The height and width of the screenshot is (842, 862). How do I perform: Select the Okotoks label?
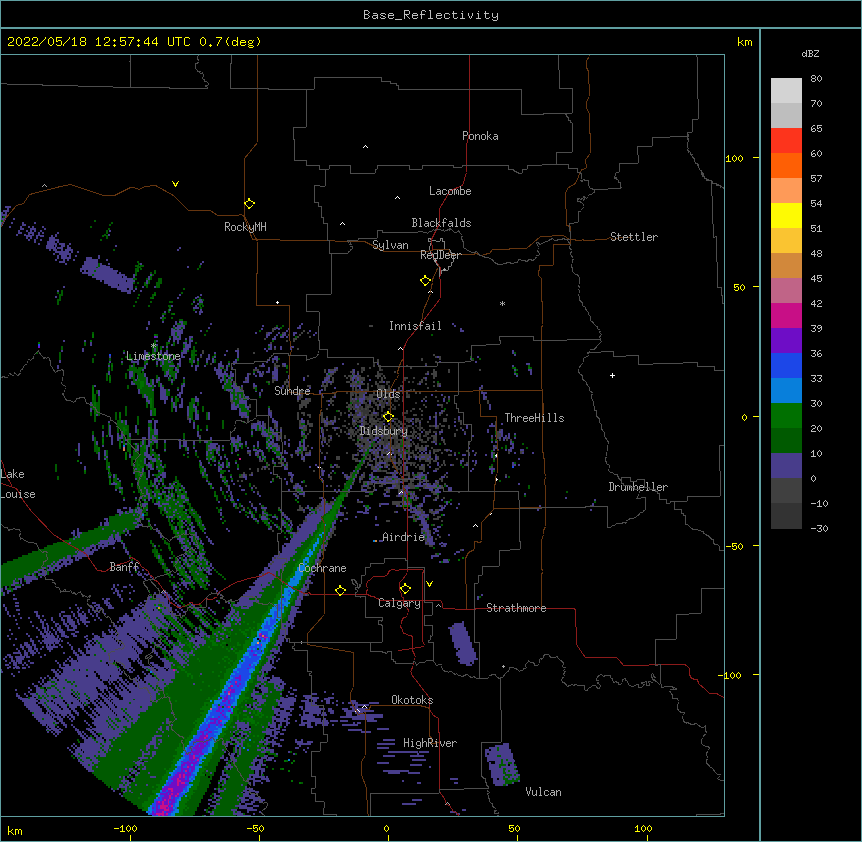pos(412,700)
